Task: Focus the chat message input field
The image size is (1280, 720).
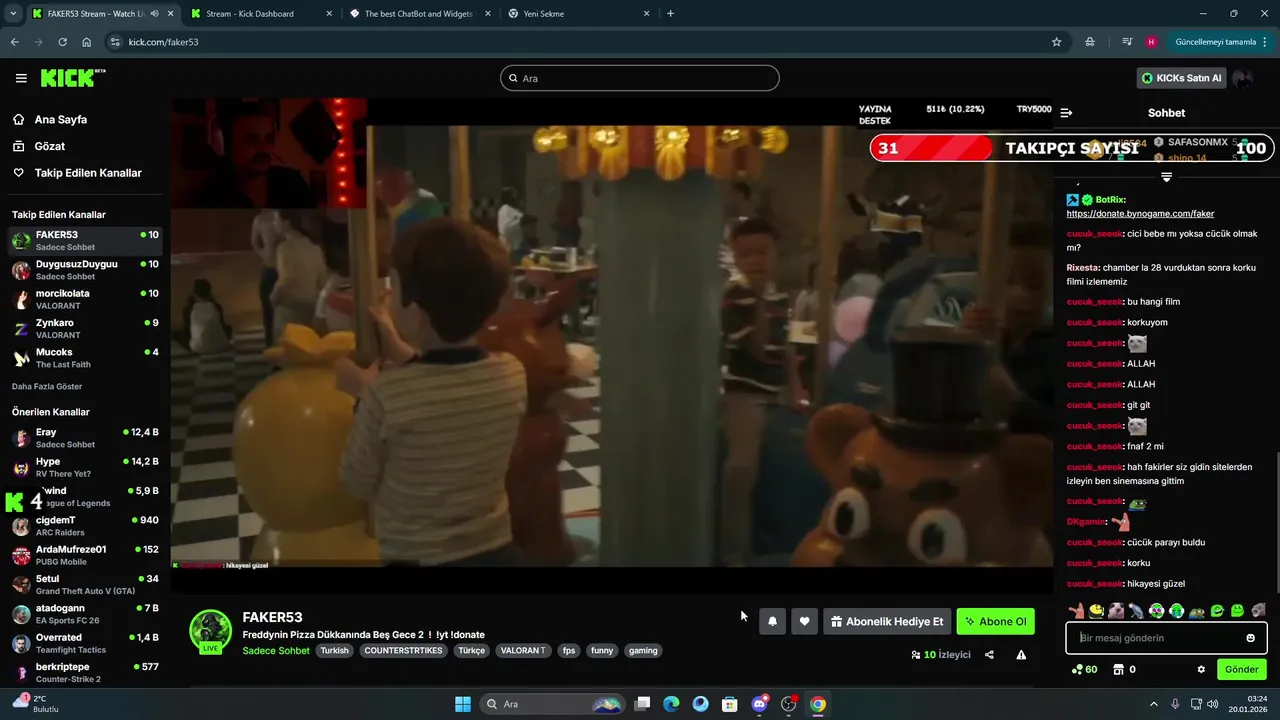Action: [1166, 638]
